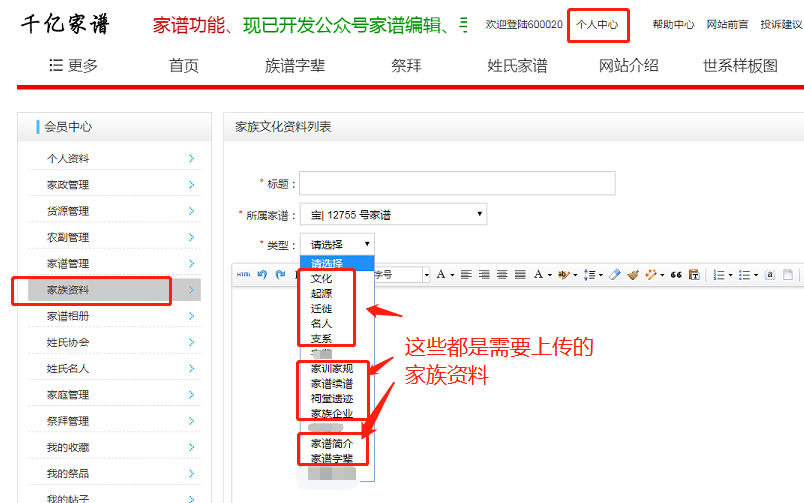Open the line spacing dropdown arrow

(601, 275)
